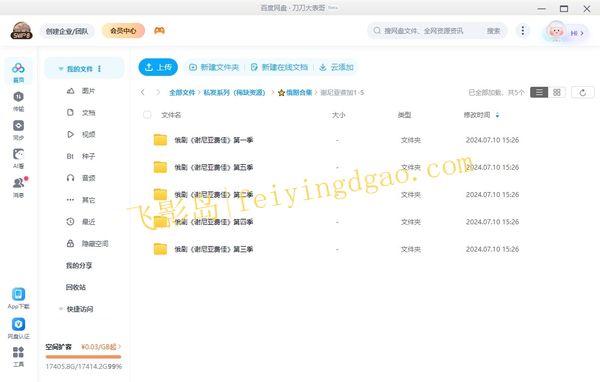600x382 pixels.
Task: Click the 云添加 cloud add button
Action: [336, 67]
